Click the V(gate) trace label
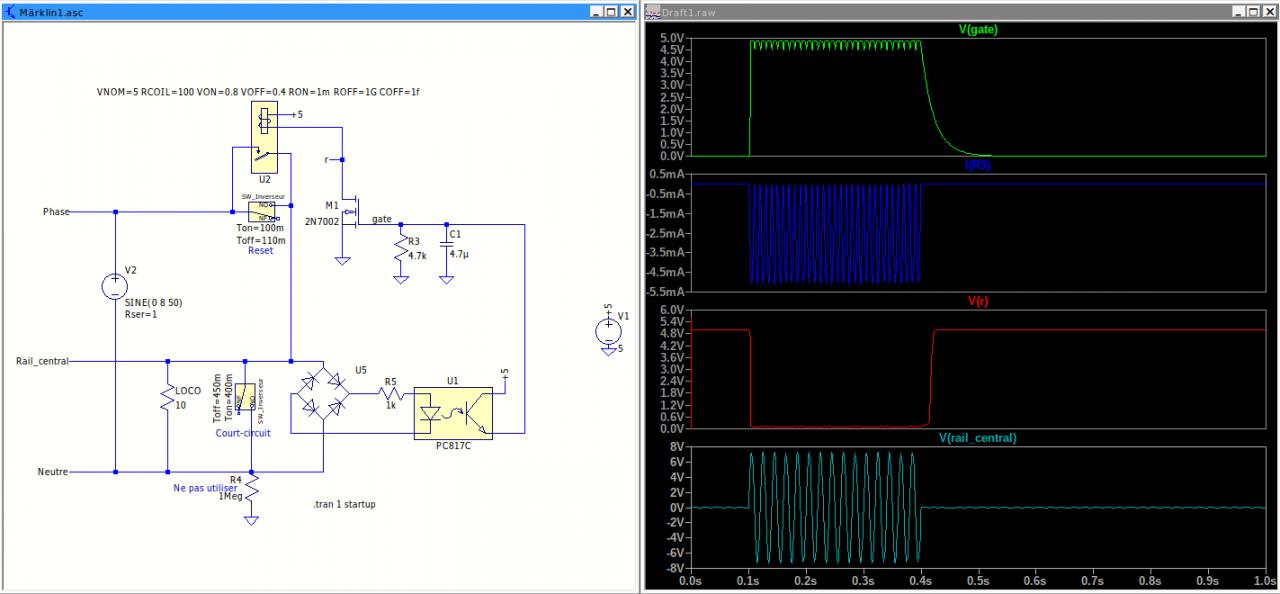1280x594 pixels. (x=977, y=29)
